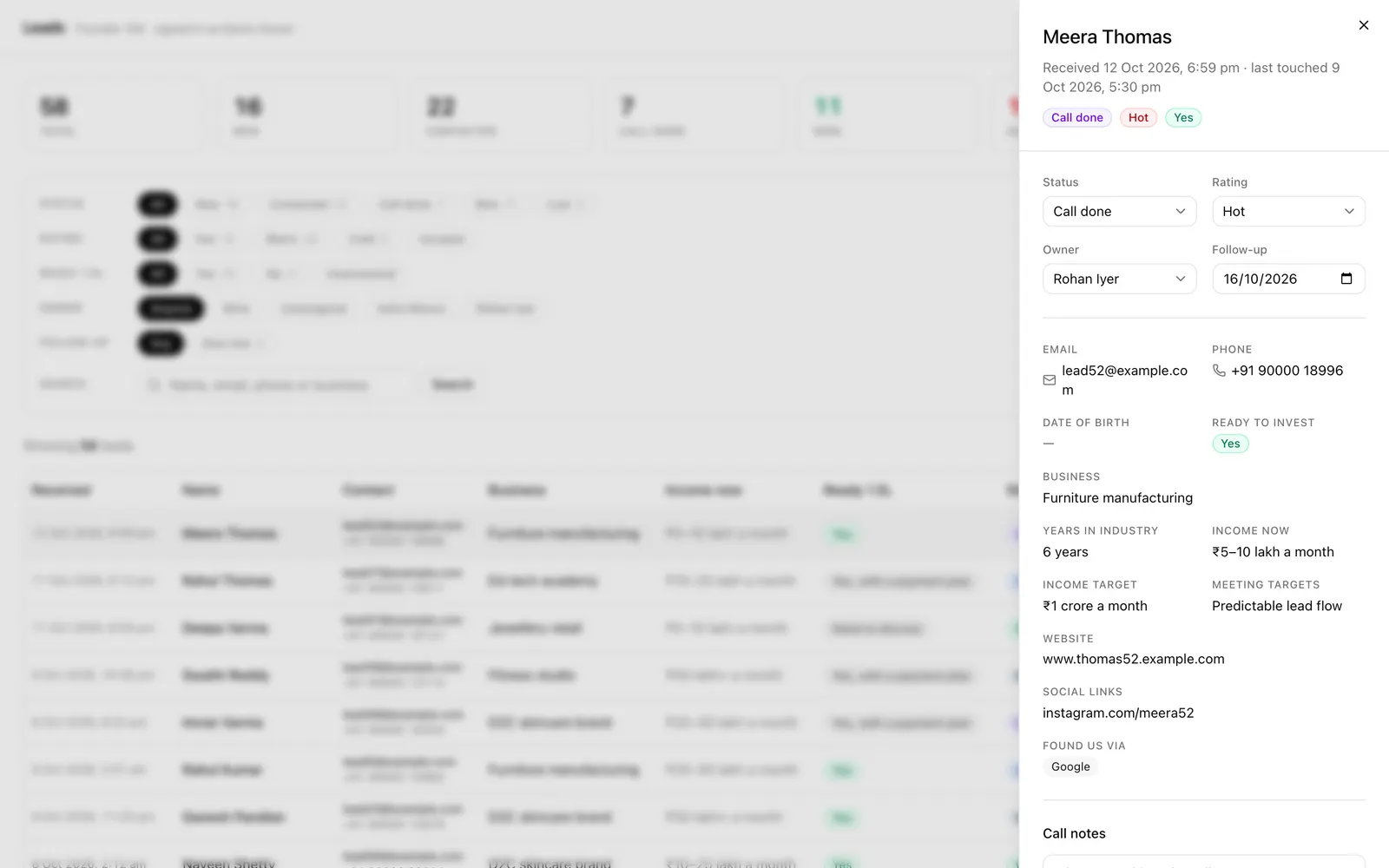Click the Received 12 Oct 2026 timestamp text

[x=1141, y=68]
